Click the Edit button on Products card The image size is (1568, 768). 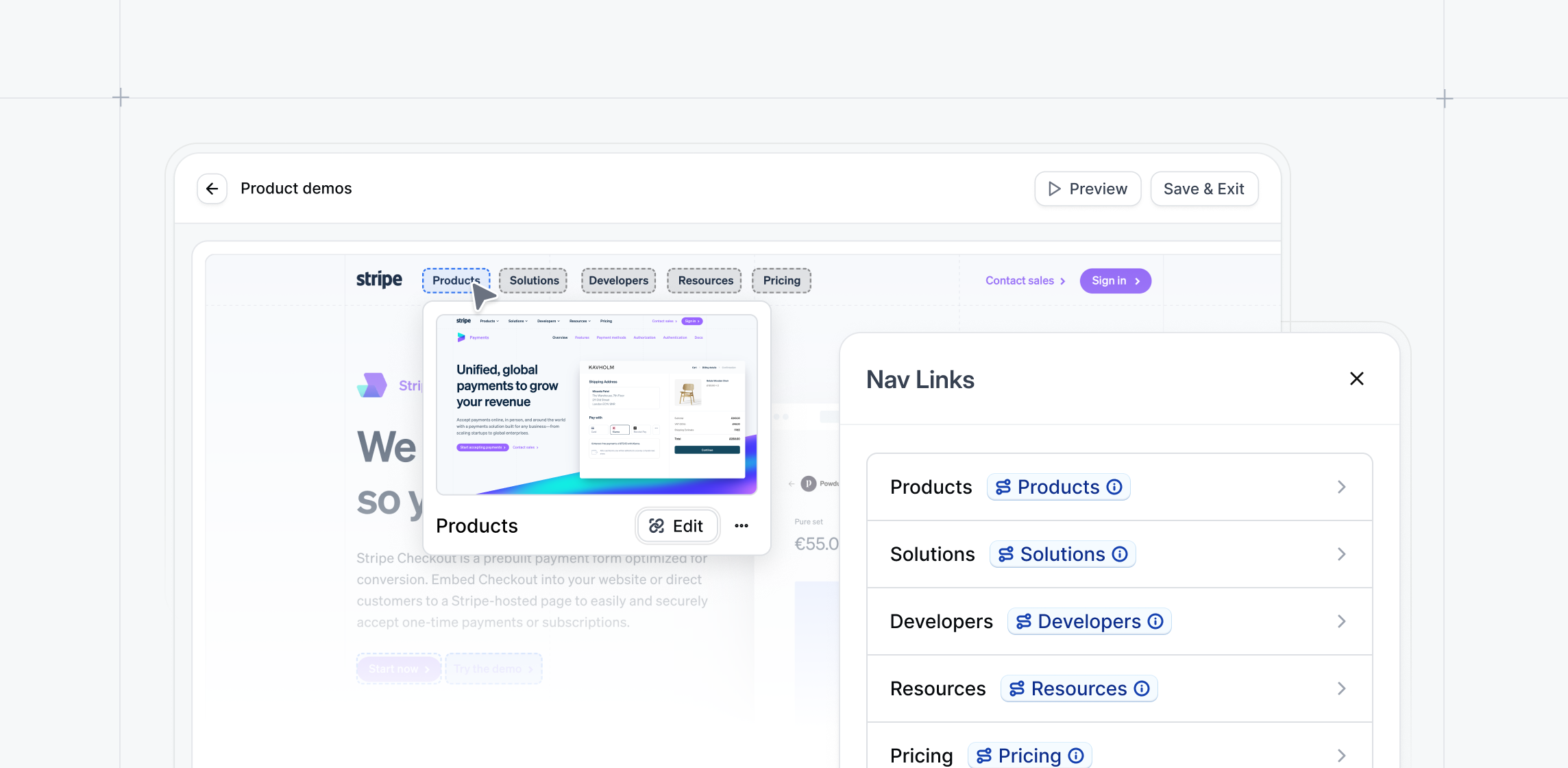click(x=677, y=526)
